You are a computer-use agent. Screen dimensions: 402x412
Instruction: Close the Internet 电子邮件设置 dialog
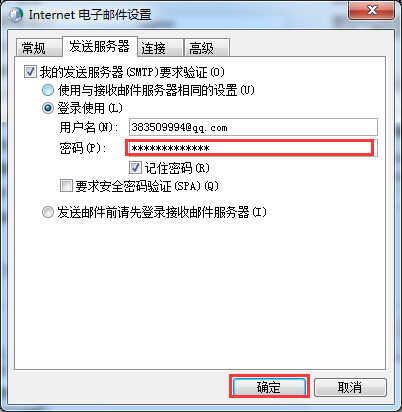[x=372, y=10]
